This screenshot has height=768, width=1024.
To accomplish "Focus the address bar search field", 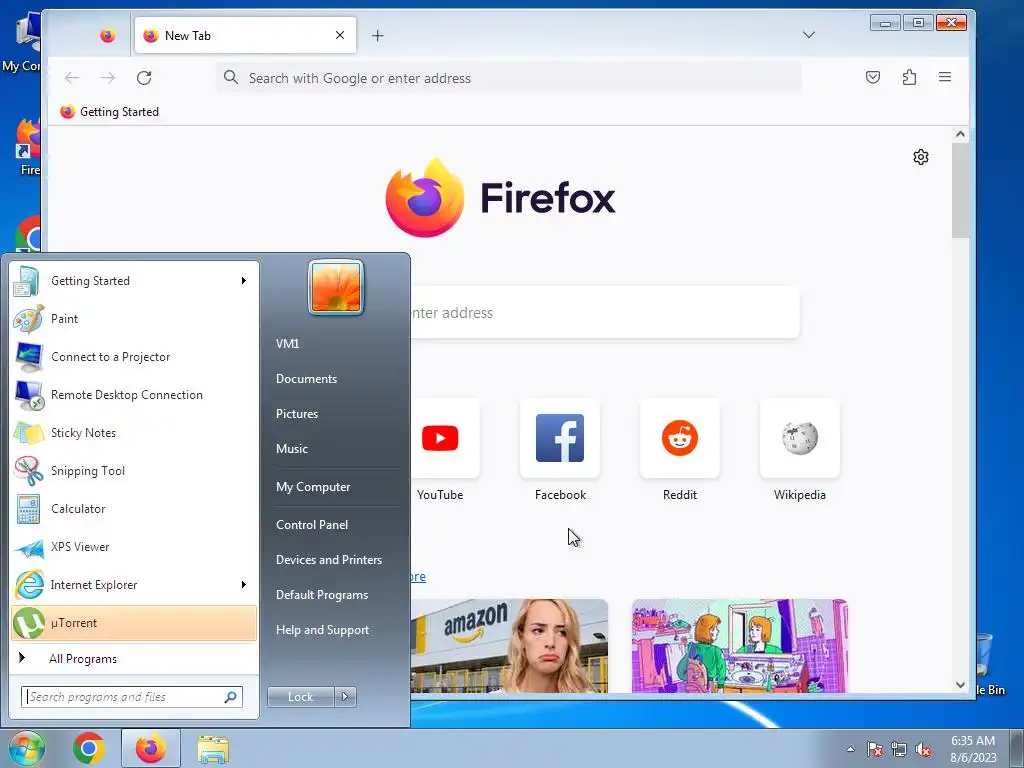I will coord(509,78).
